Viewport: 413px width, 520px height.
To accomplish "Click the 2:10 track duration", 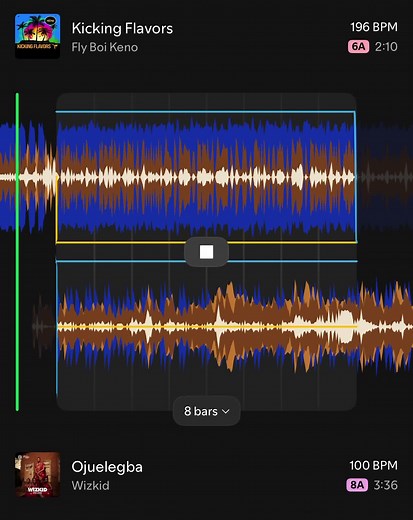I will click(386, 47).
